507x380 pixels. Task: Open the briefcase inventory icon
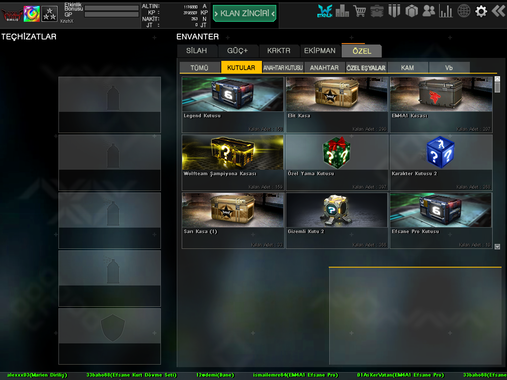point(377,11)
